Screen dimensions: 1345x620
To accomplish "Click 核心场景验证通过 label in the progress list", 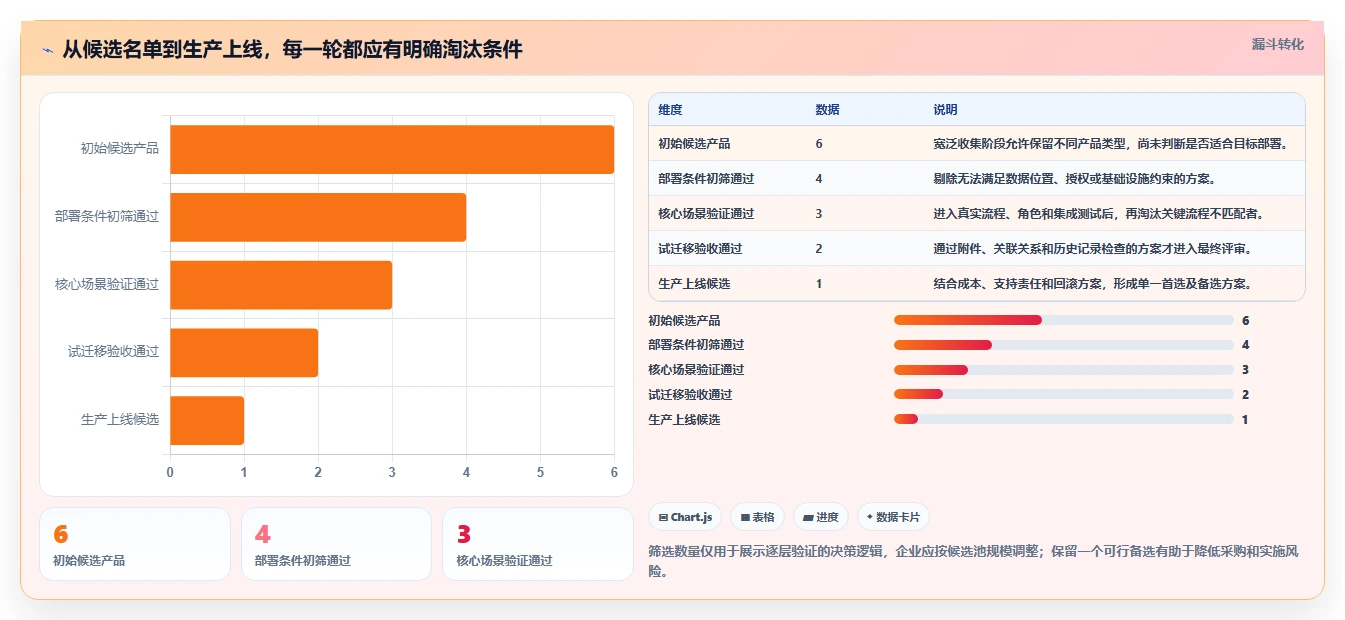I will pos(696,370).
